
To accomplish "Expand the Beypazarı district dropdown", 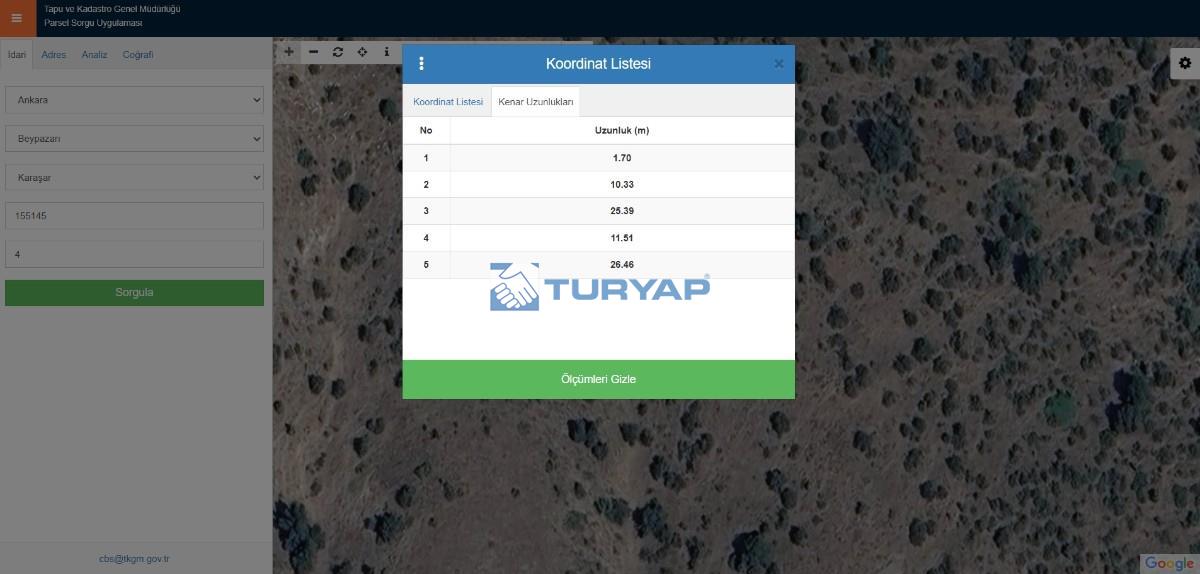I will click(x=134, y=139).
